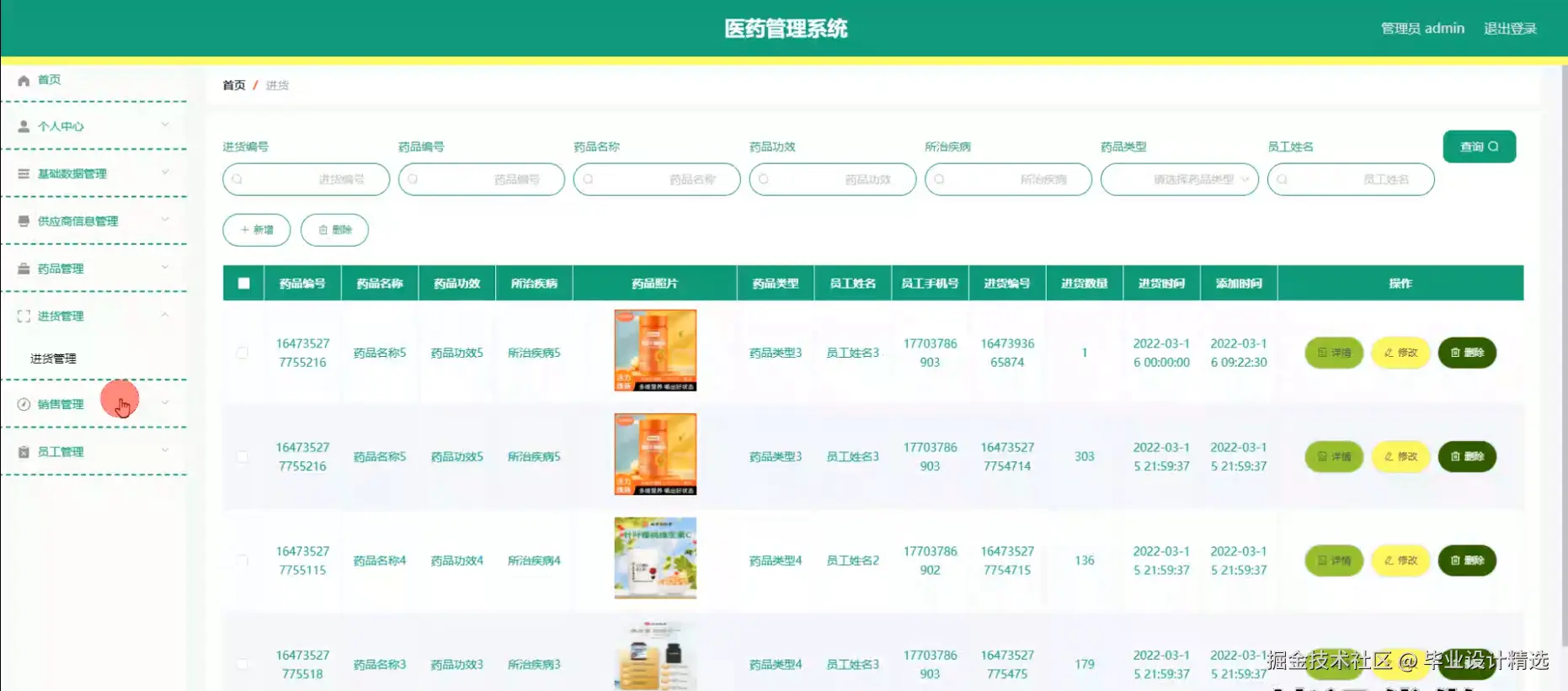Check the row for 药品名称3

coord(243,664)
